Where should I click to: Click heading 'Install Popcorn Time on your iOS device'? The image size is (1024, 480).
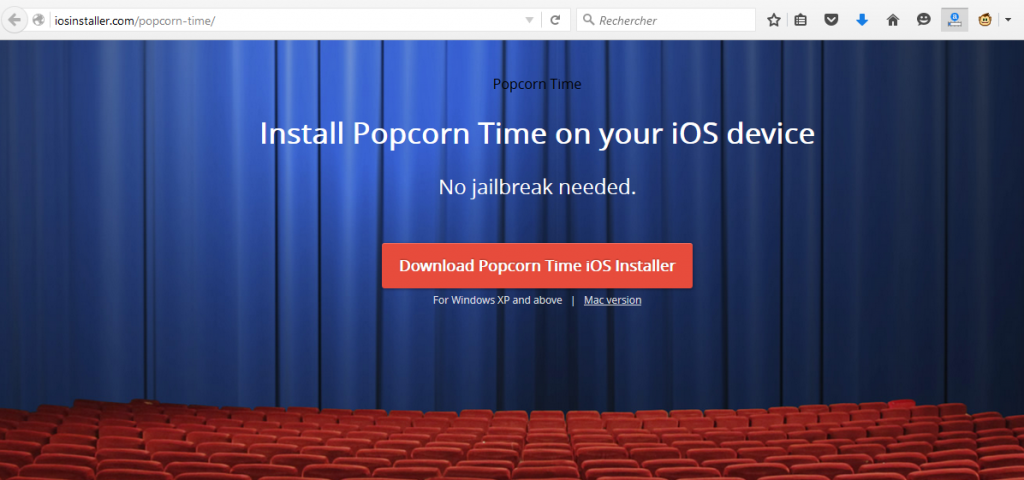537,133
